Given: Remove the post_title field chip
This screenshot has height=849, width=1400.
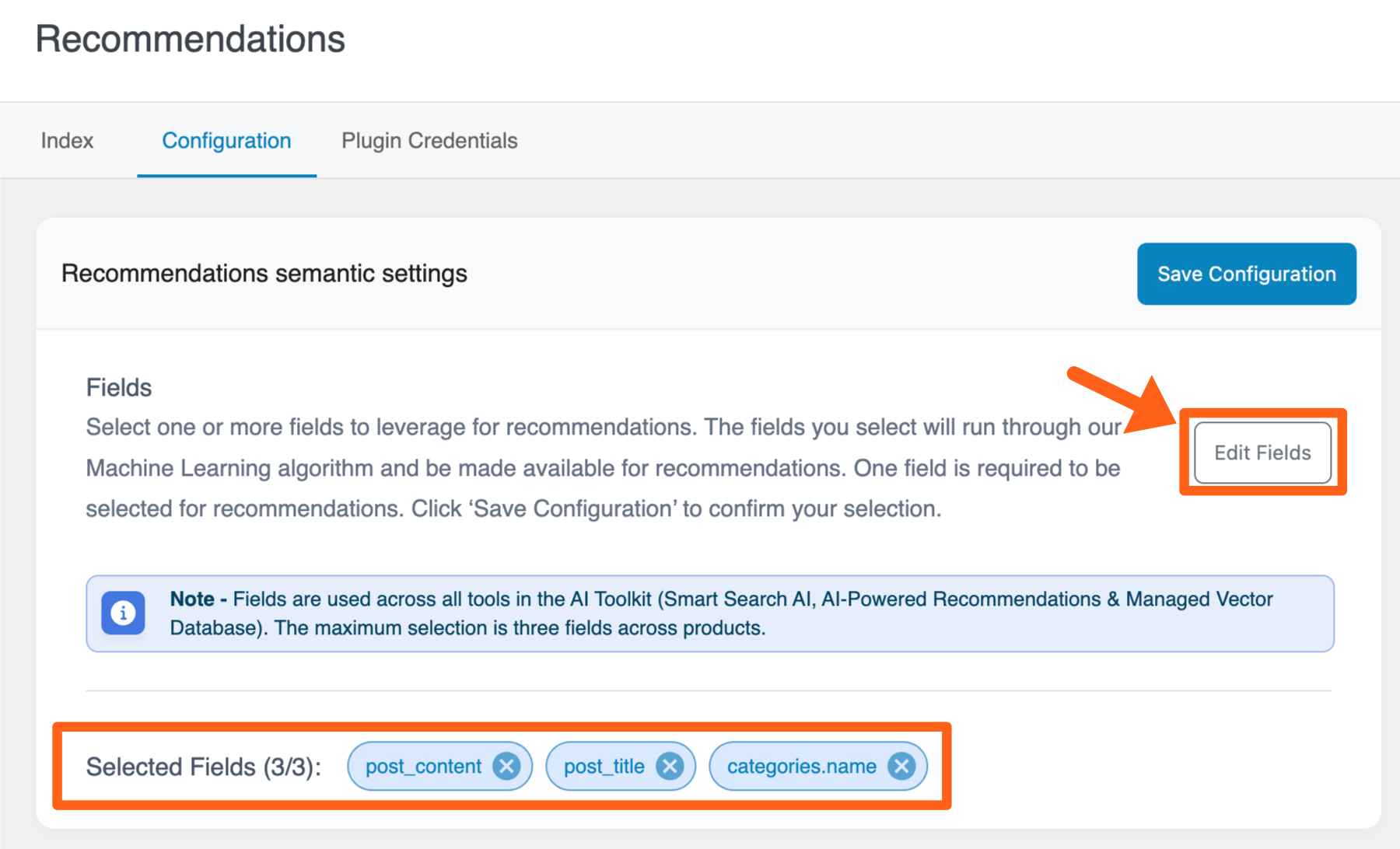Looking at the screenshot, I should [670, 767].
